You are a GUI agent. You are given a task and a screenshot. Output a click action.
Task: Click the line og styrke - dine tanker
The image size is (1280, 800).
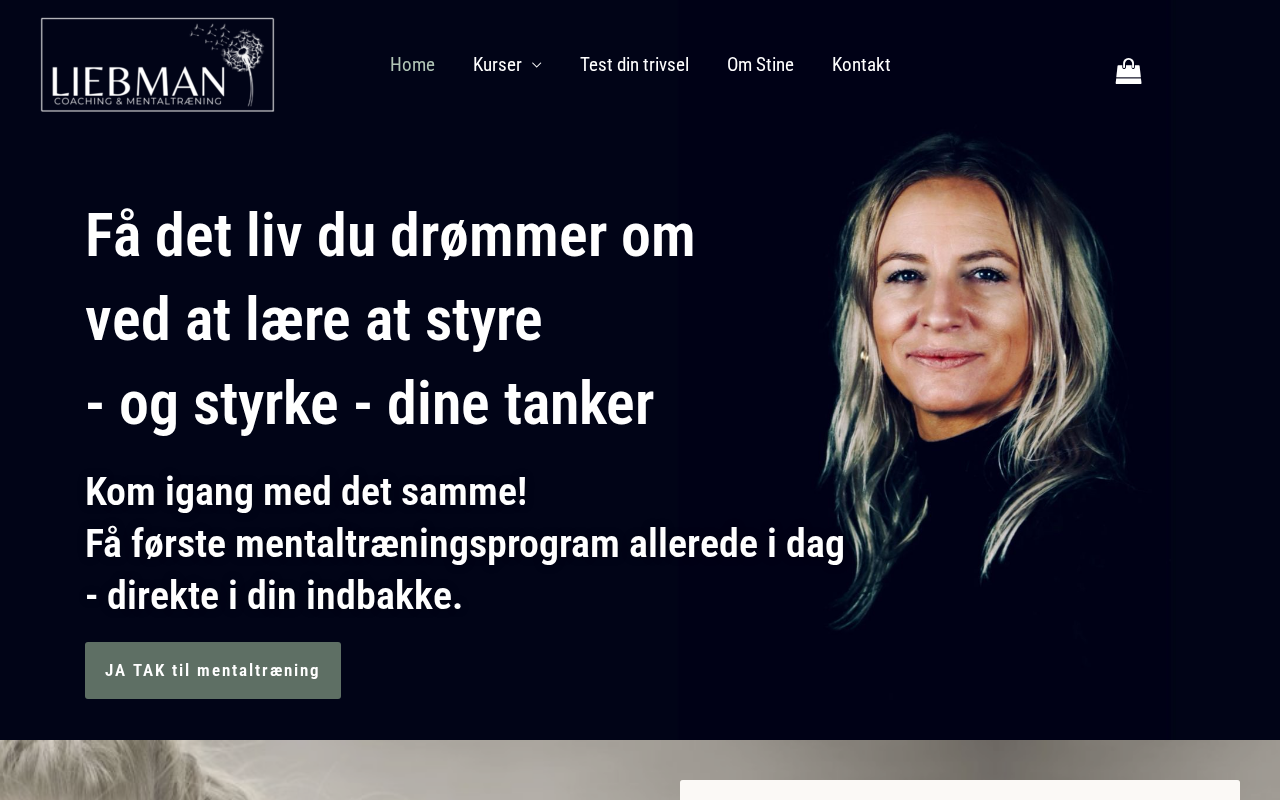pyautogui.click(x=370, y=404)
